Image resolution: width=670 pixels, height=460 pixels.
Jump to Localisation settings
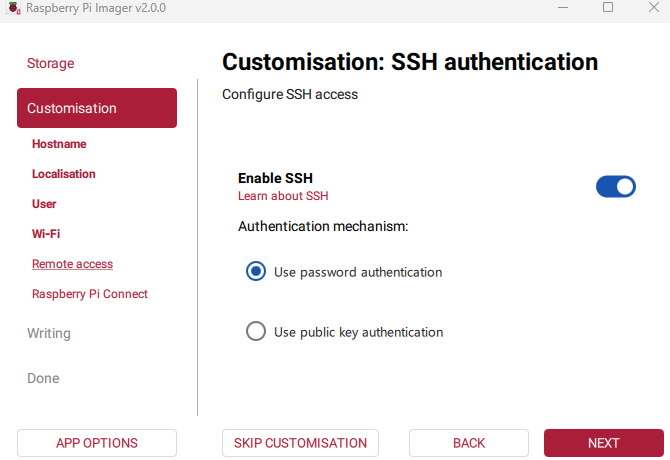tap(64, 174)
